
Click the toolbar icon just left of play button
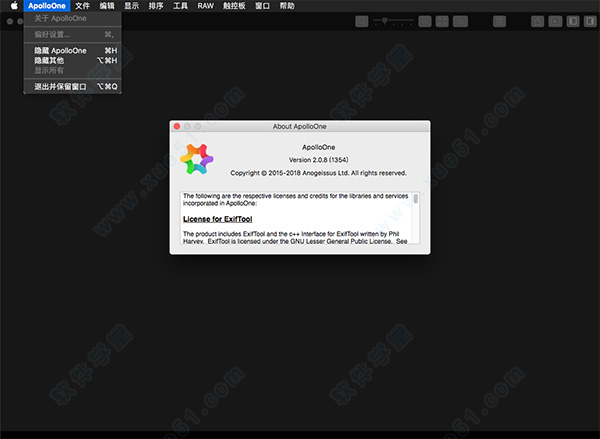(x=538, y=21)
